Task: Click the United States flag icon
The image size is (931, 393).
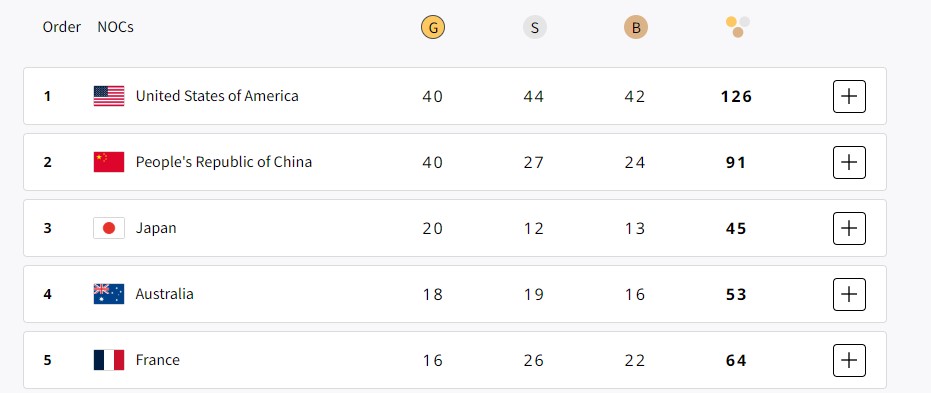Action: pyautogui.click(x=109, y=96)
